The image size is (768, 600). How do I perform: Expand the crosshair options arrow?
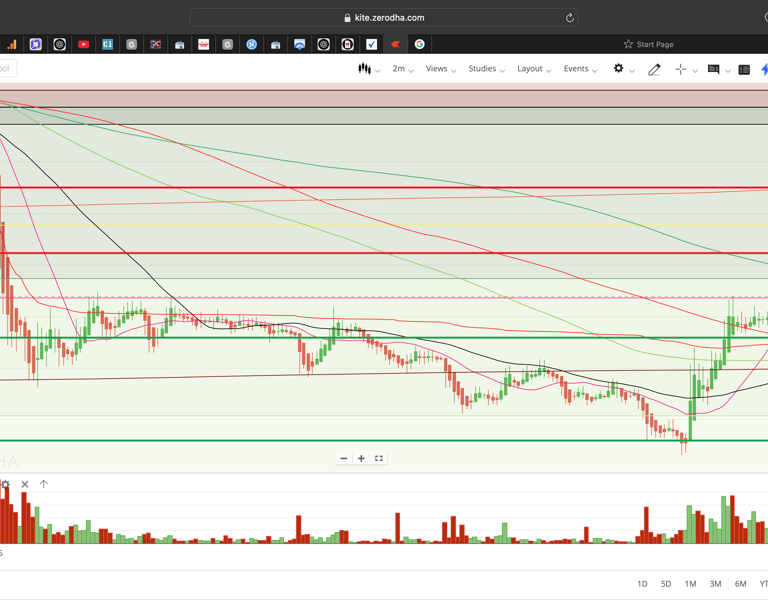point(695,71)
